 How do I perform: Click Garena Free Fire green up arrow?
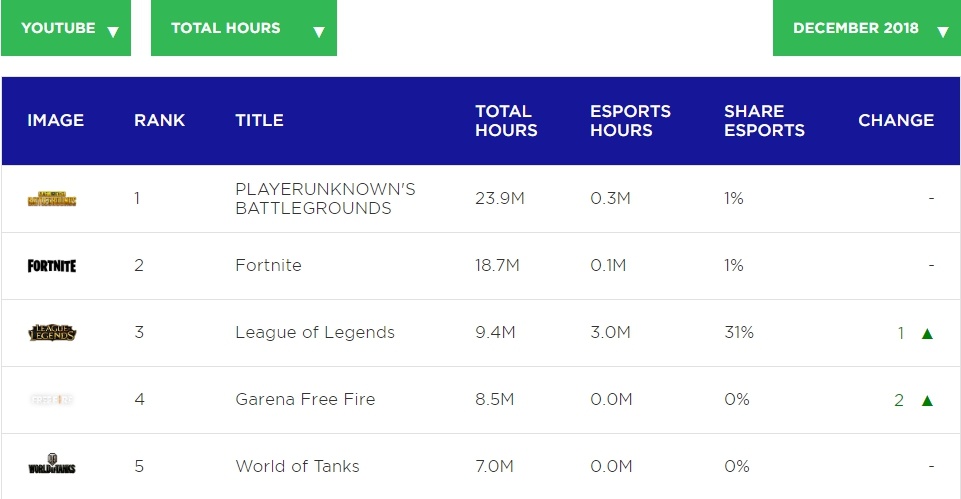click(927, 400)
